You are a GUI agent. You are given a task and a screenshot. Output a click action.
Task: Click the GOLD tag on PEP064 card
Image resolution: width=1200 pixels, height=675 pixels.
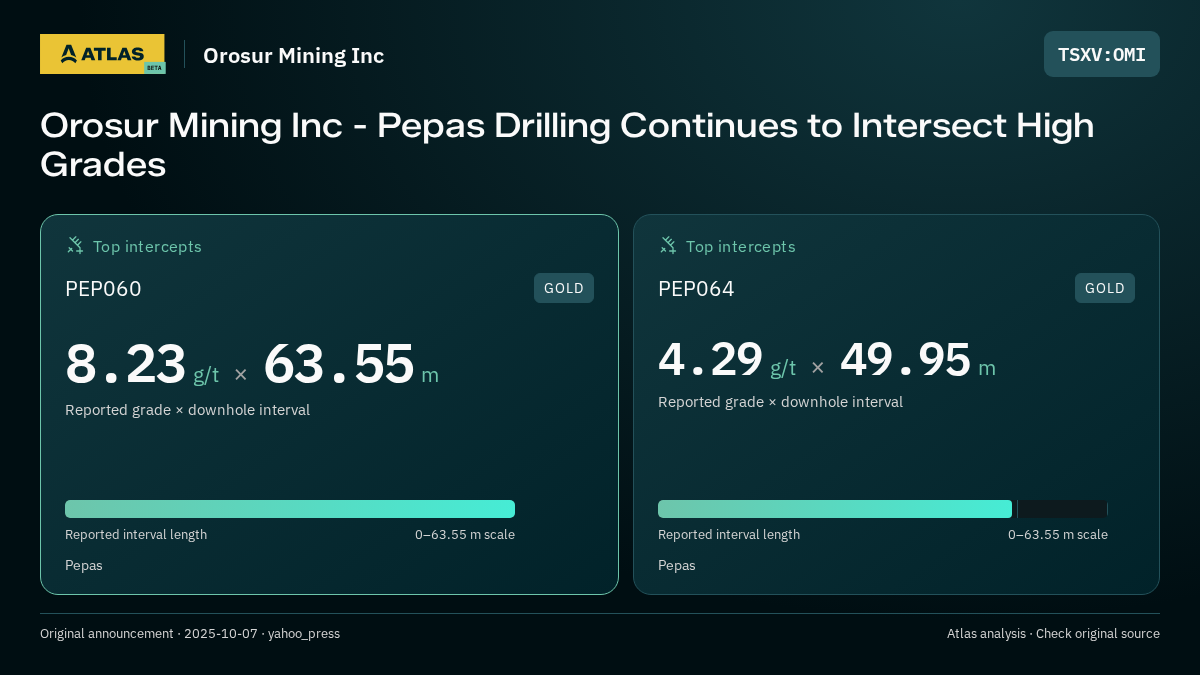[x=1105, y=288]
